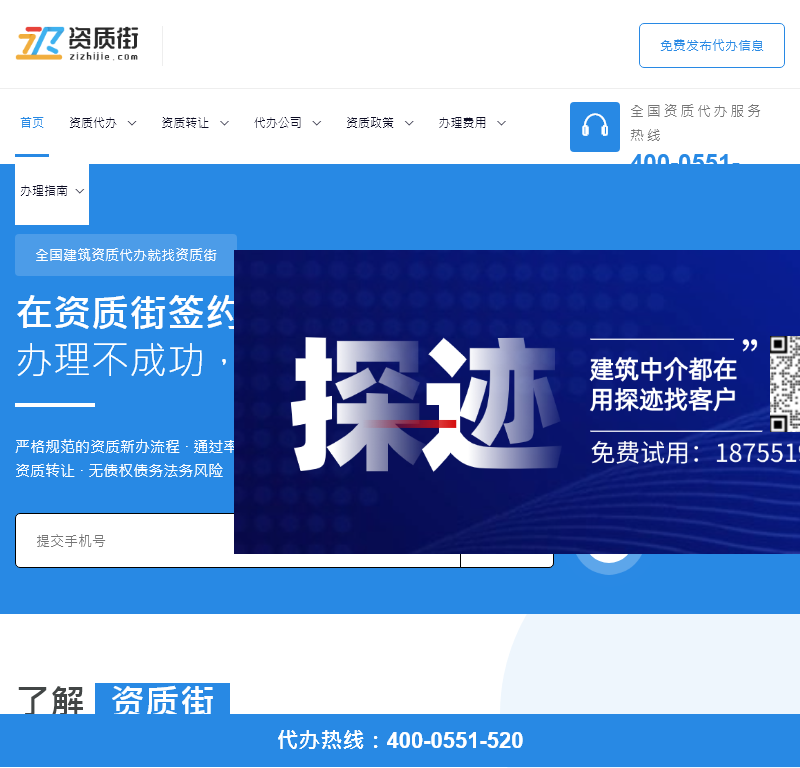Viewport: 800px width, 768px height.
Task: Click 免费试用 phone number in ad
Action: tap(695, 453)
